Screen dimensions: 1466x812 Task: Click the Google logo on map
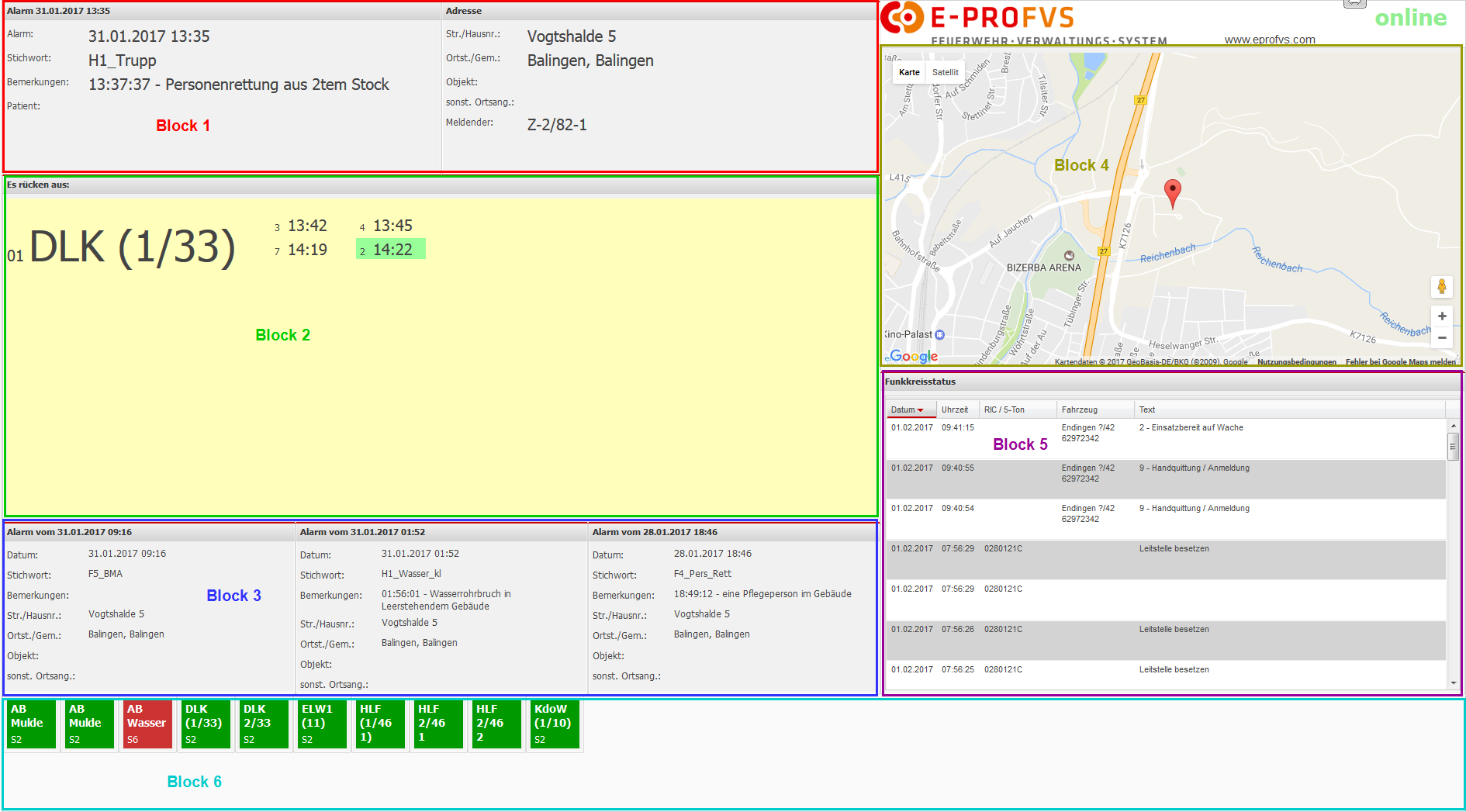914,356
